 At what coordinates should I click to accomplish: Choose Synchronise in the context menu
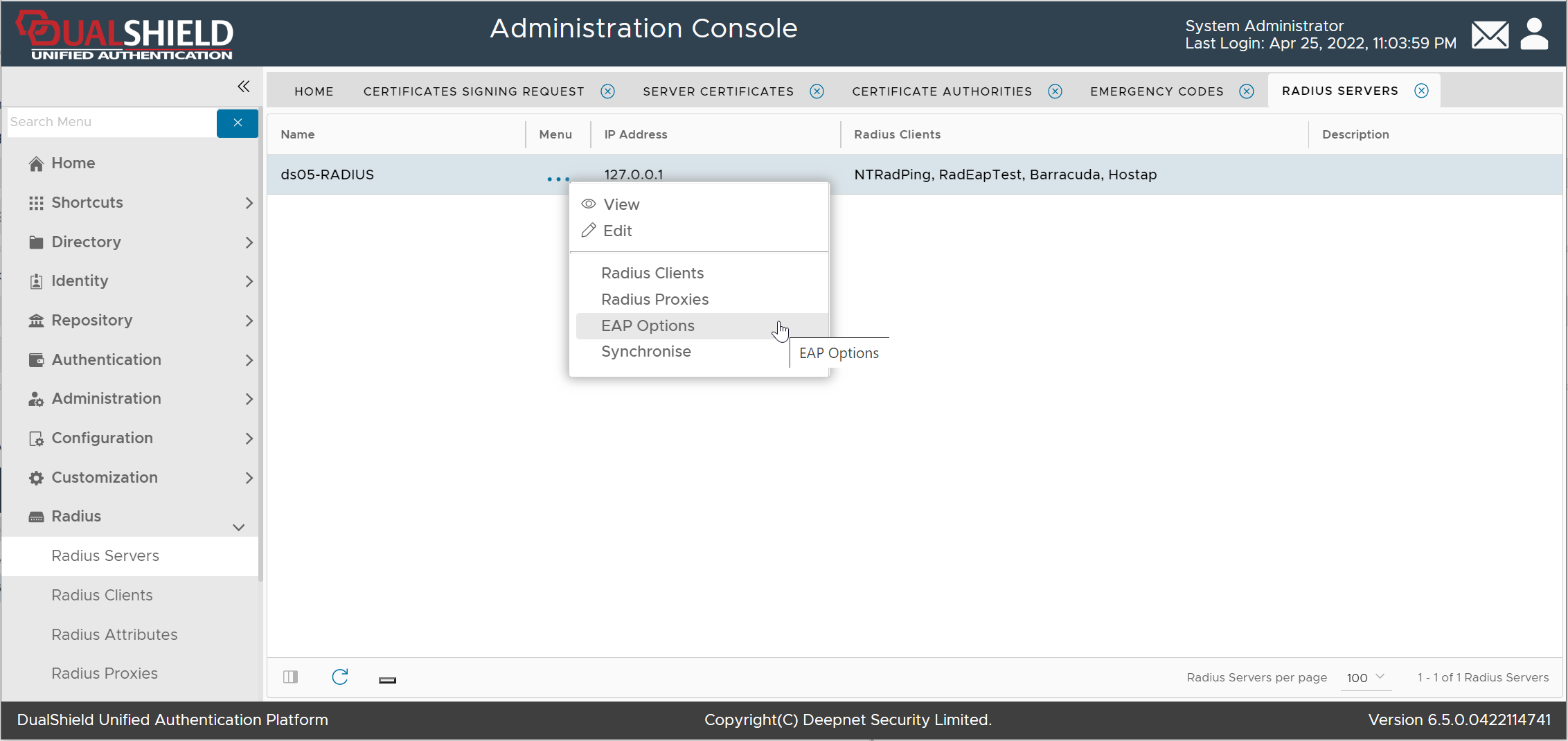645,352
